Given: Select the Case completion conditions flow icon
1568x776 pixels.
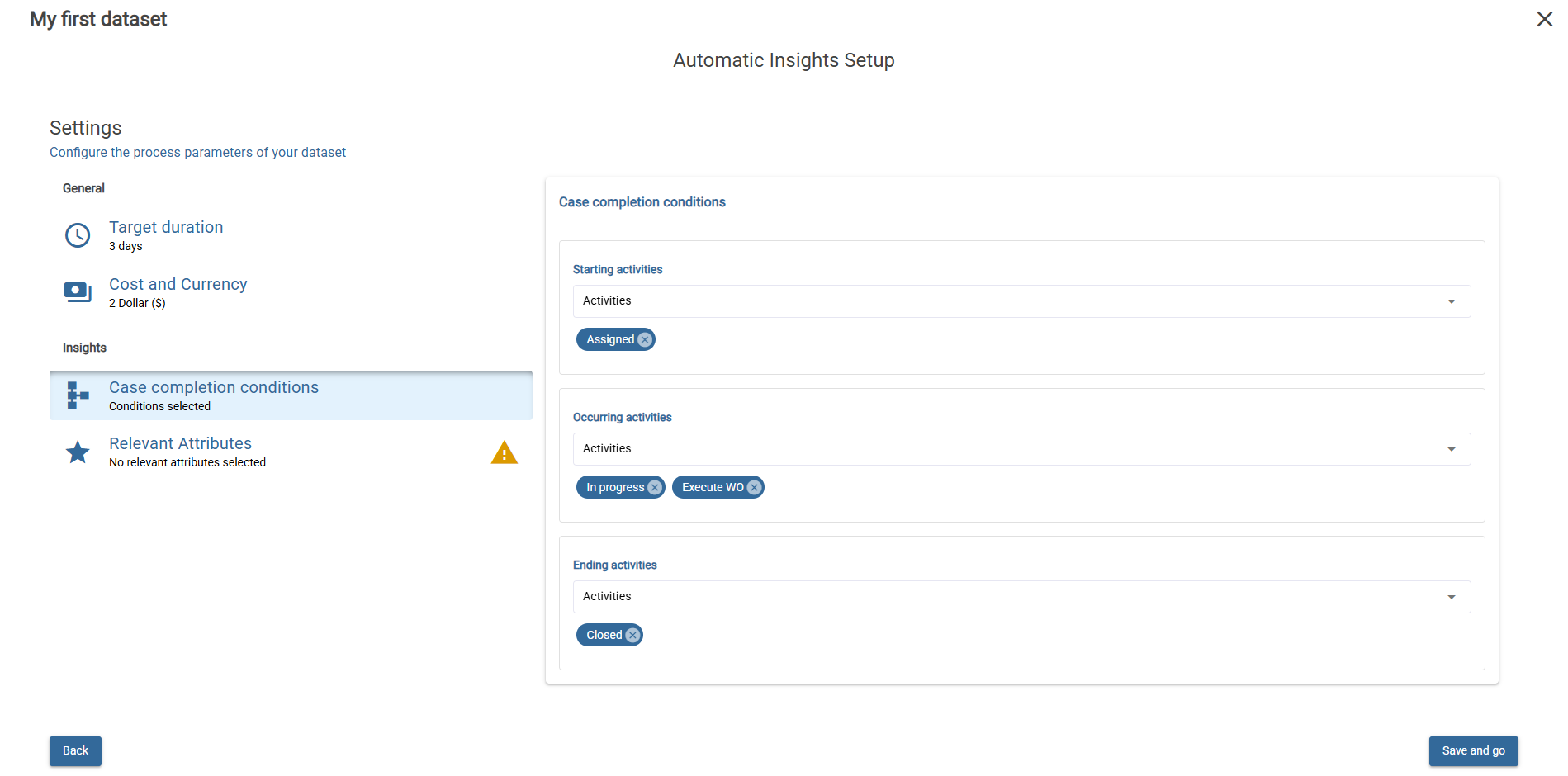Looking at the screenshot, I should point(77,395).
